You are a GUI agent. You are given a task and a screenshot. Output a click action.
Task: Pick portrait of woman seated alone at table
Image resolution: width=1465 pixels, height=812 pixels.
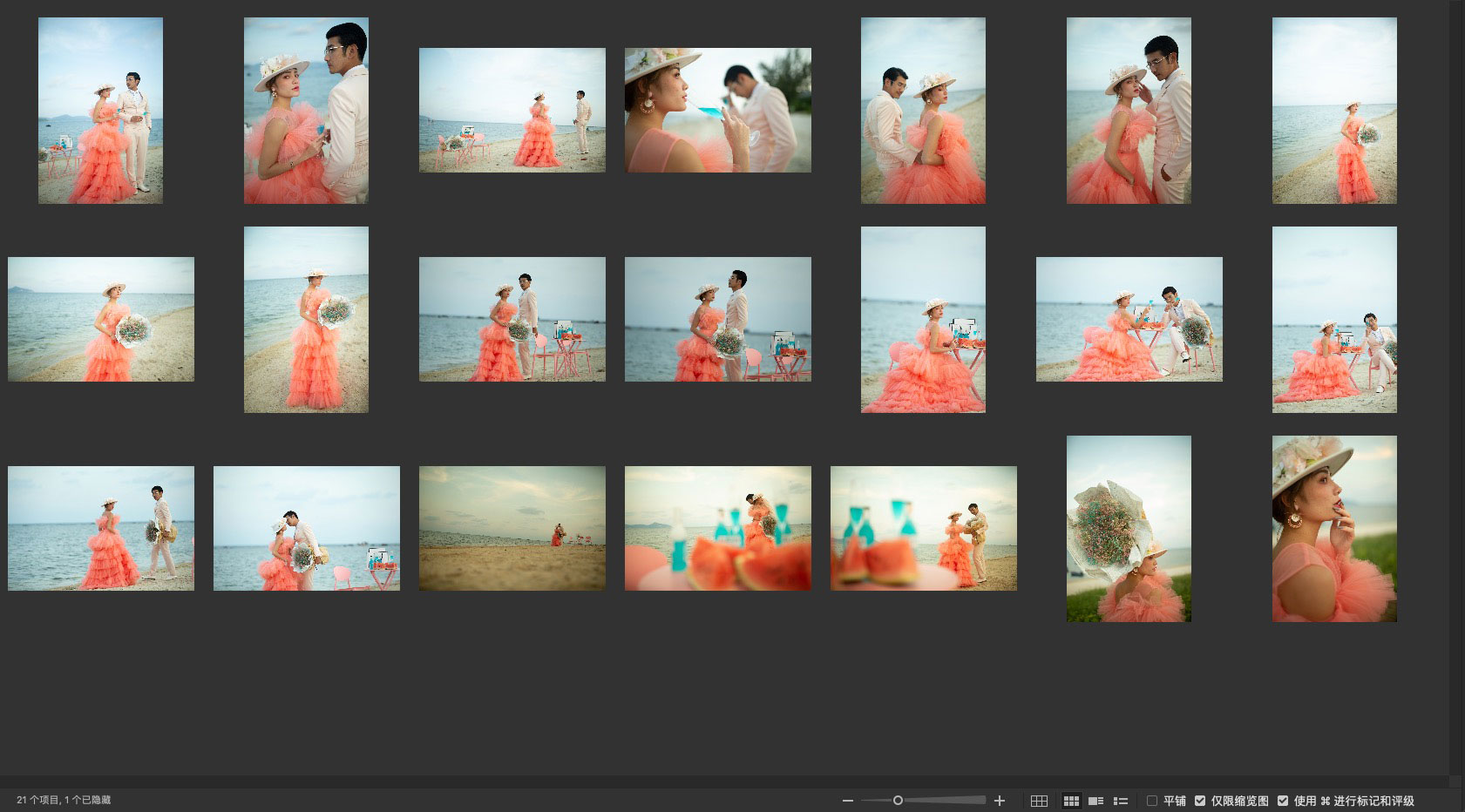click(923, 319)
